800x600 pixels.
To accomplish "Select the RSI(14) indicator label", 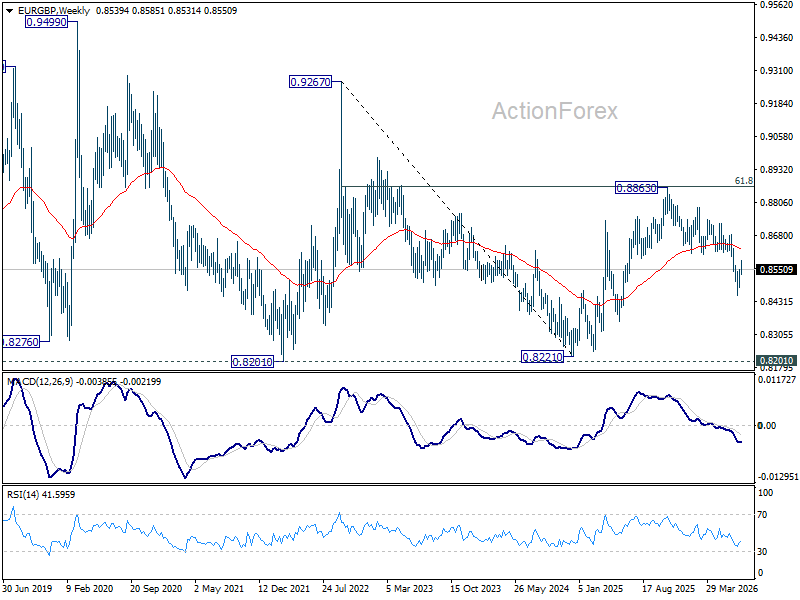I will pos(21,494).
